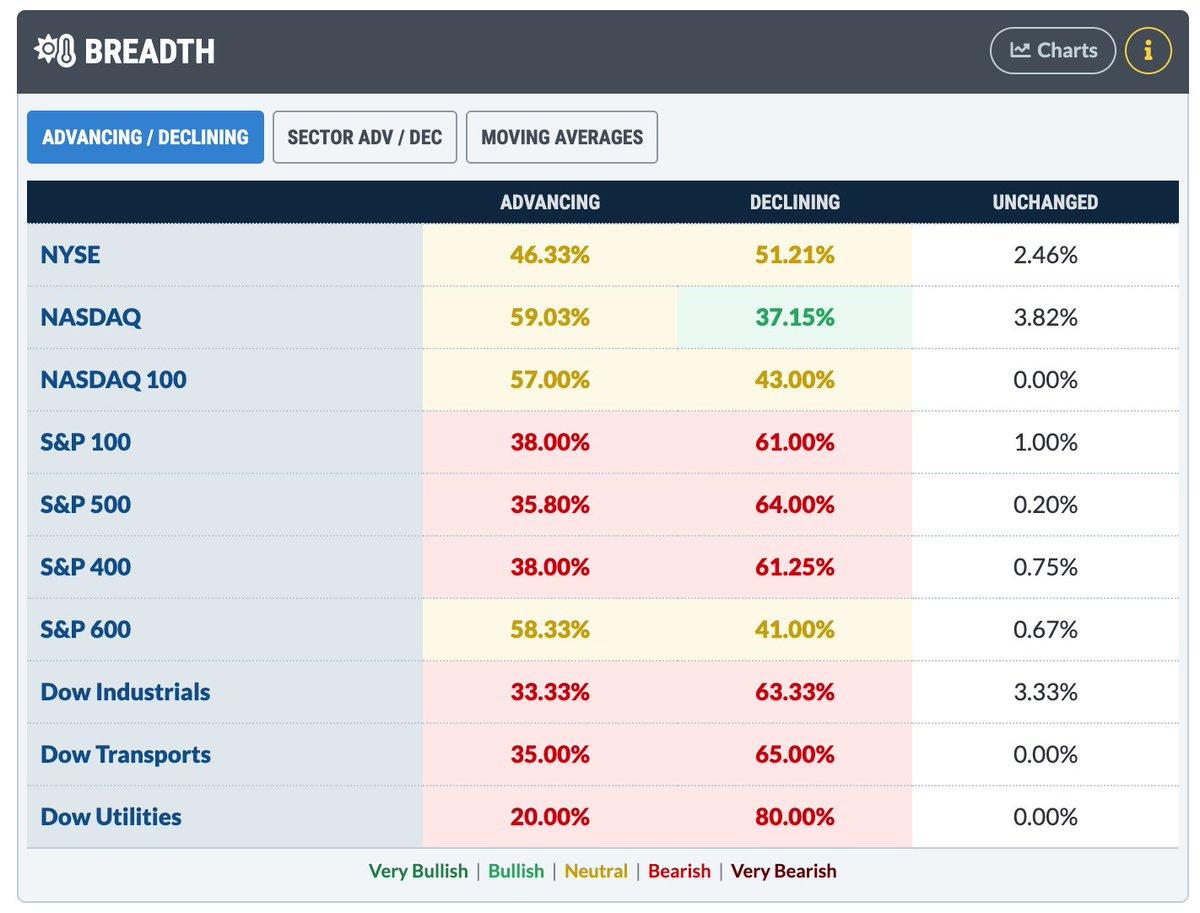Click S&P 400 unchanged value 0.75%
Viewport: 1200px width, 913px height.
coord(1045,567)
